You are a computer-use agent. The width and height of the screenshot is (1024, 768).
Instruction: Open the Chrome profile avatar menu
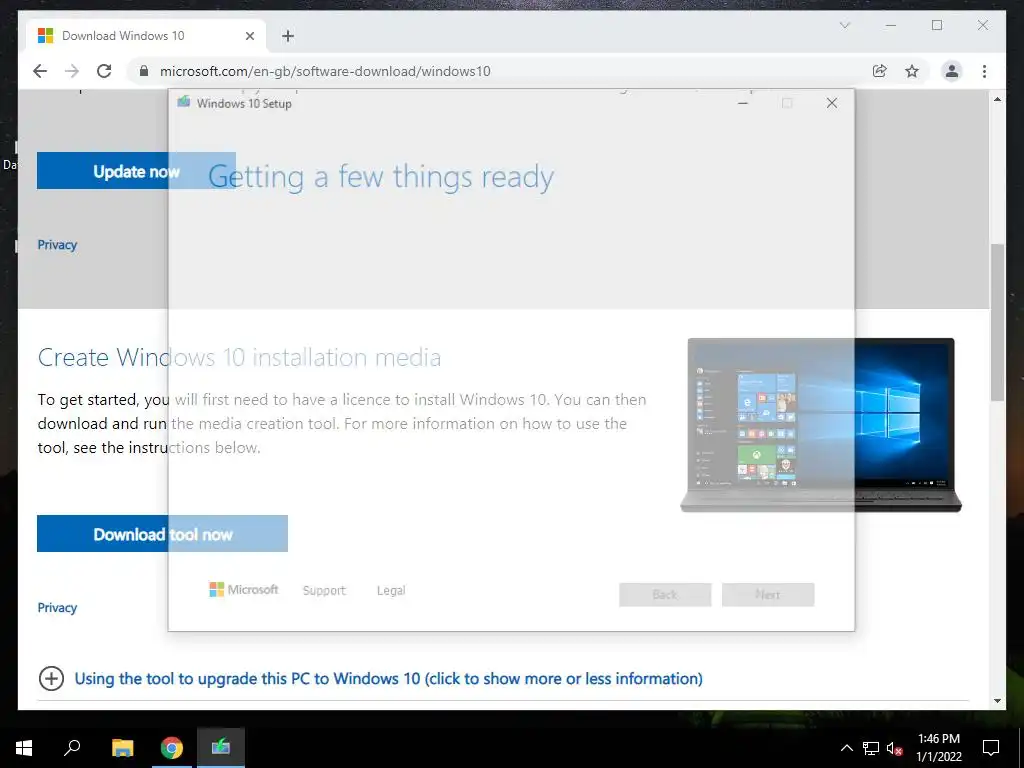pyautogui.click(x=952, y=71)
